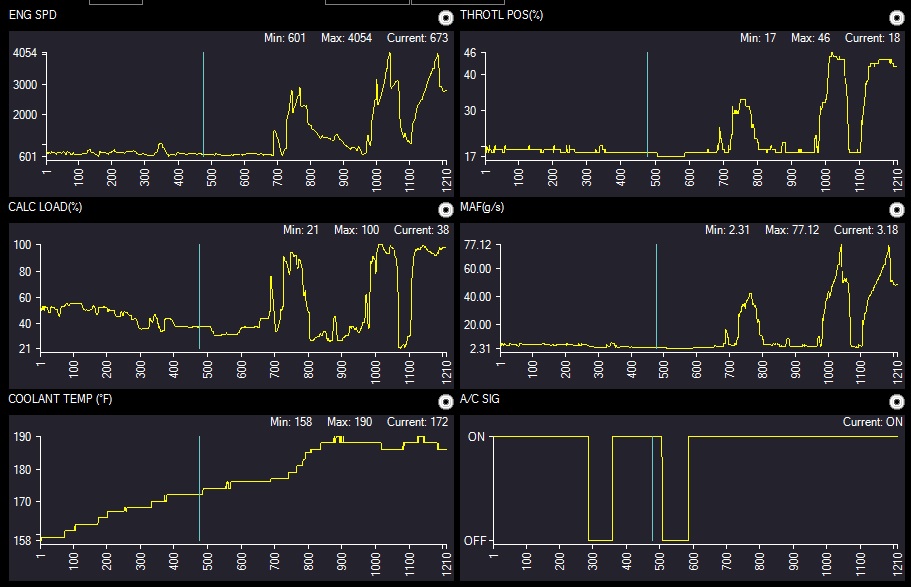911x587 pixels.
Task: Select the vertical cursor in CALC LOAD graph
Action: (x=199, y=296)
